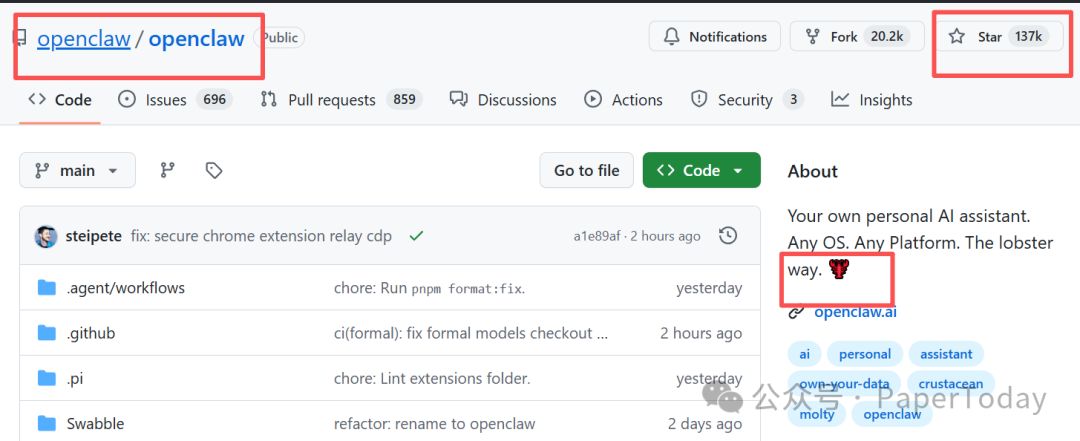Click folder icon beside Swabble
Screen dimensions: 1080x441
point(46,423)
